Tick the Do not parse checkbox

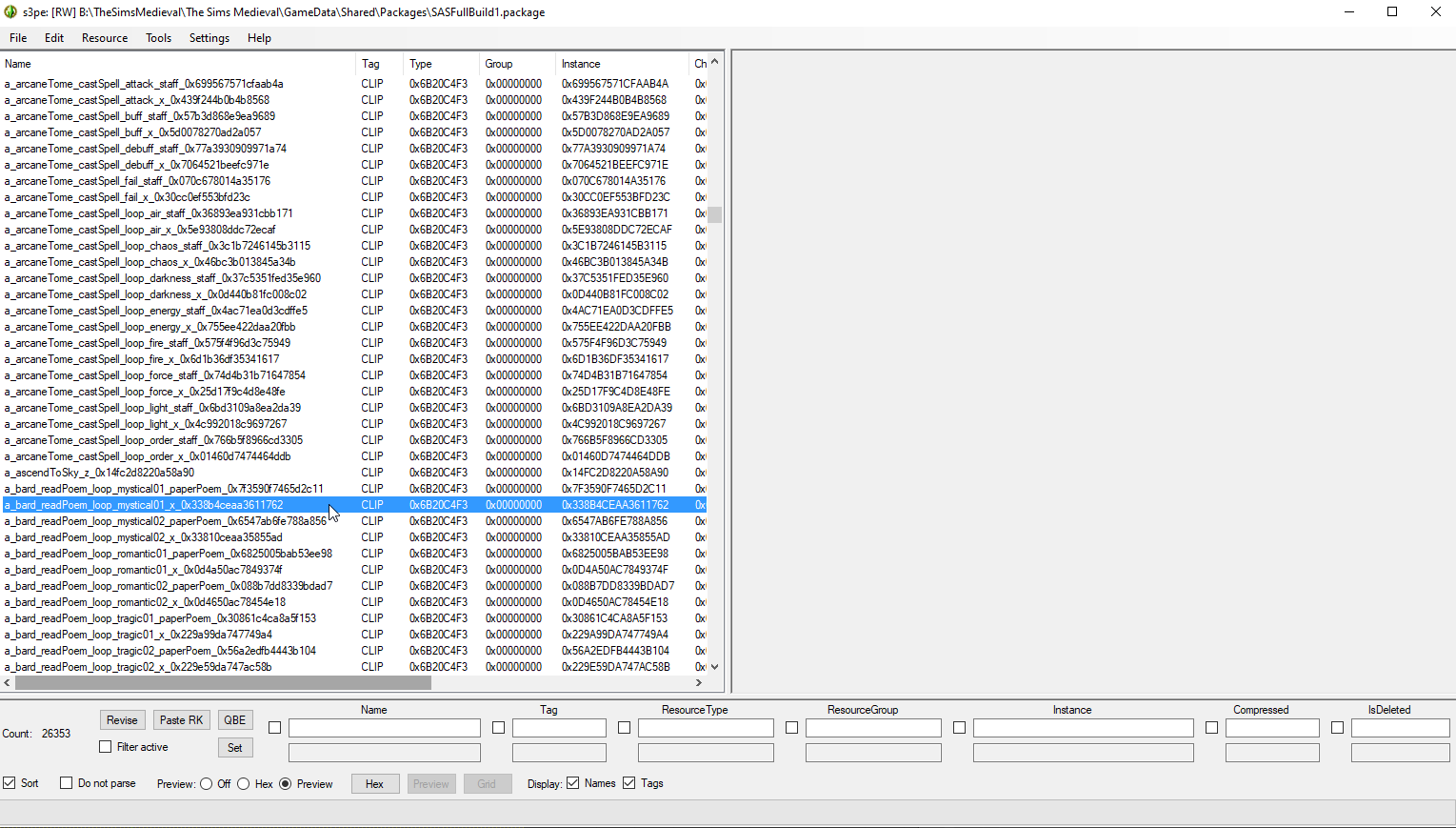66,783
